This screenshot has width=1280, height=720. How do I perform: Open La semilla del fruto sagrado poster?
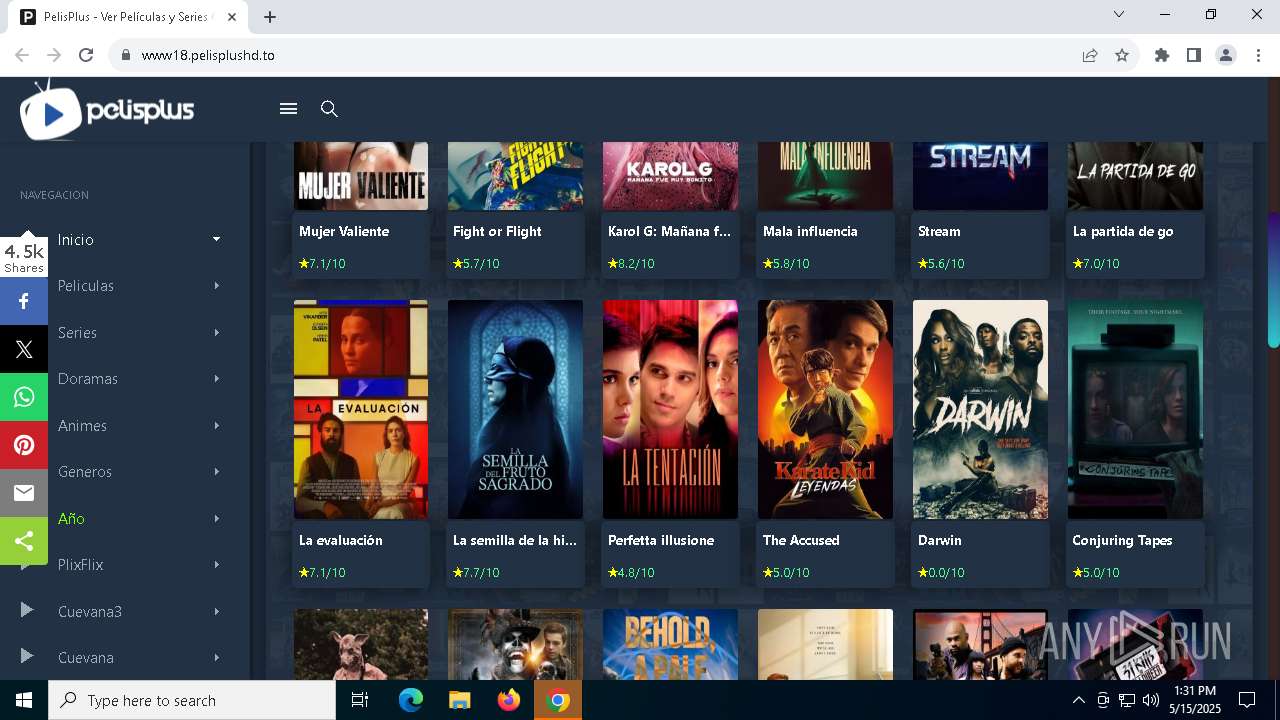tap(515, 410)
